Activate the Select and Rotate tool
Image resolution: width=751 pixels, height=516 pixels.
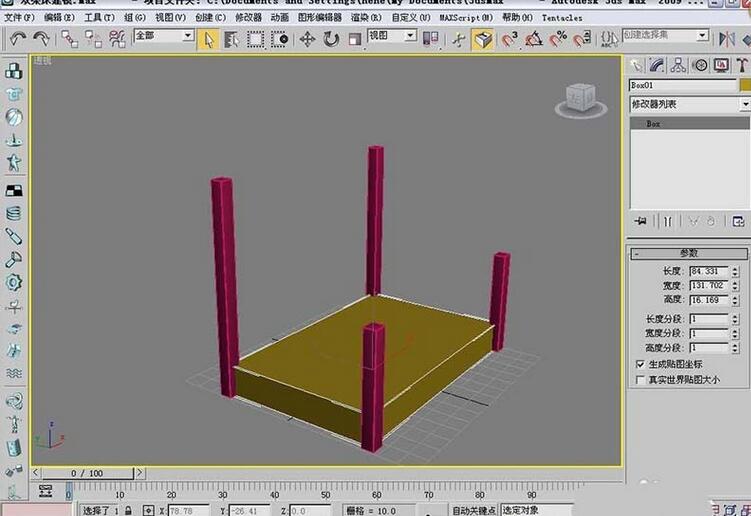(x=331, y=39)
